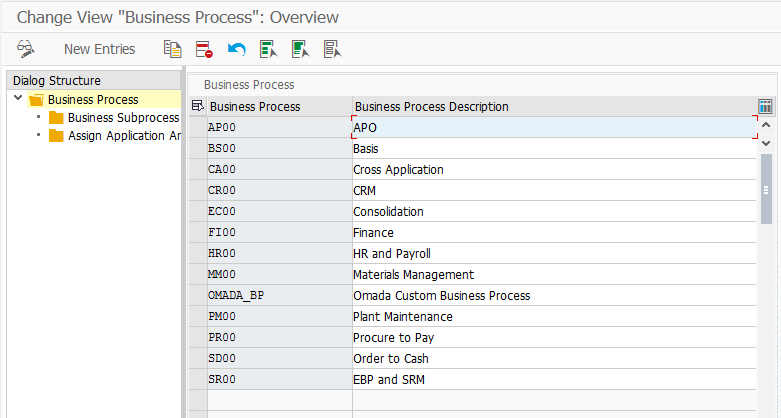
Task: Click the Order to Cash description cell
Action: click(554, 358)
